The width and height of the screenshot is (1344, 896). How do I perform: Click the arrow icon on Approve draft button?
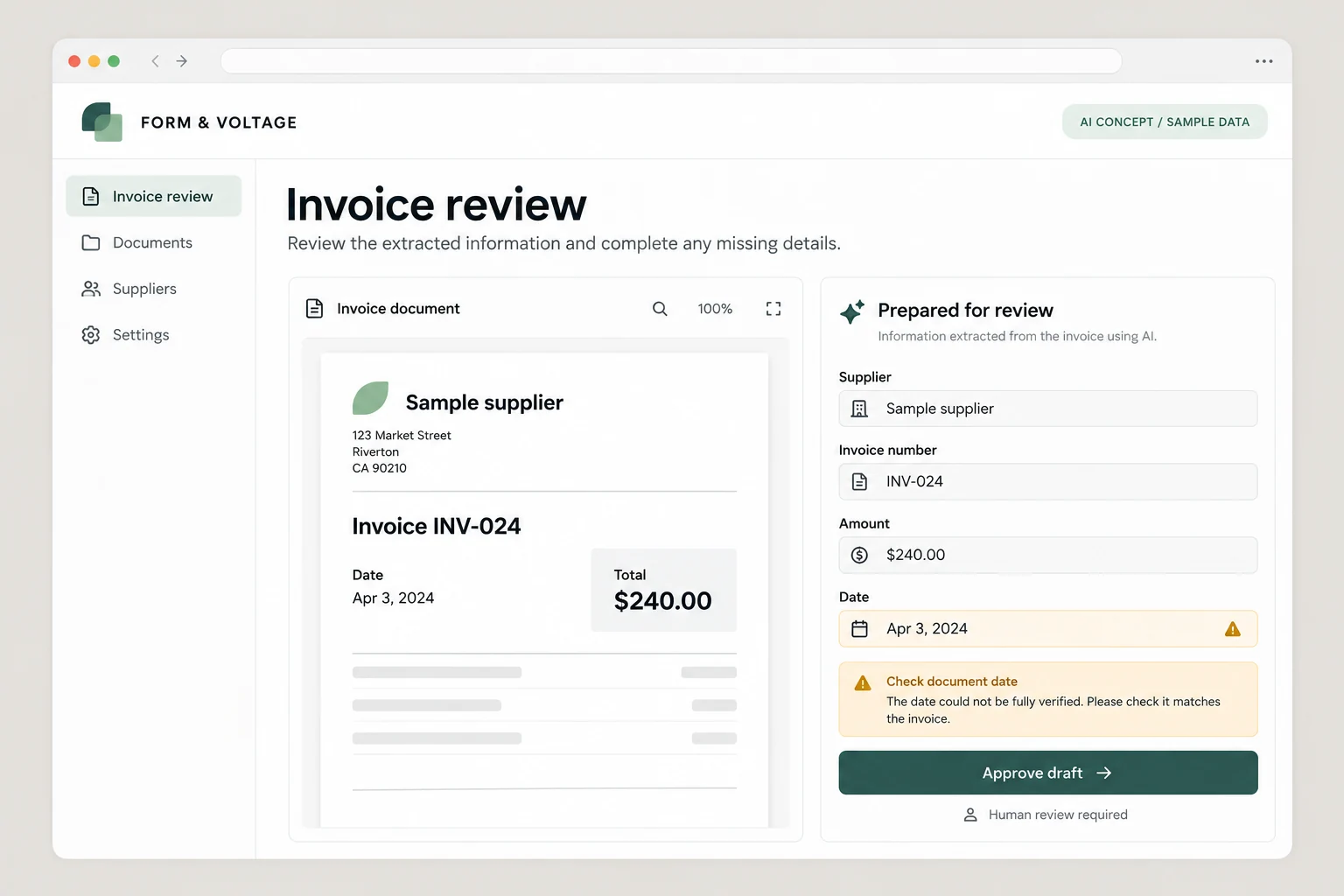pos(1104,773)
